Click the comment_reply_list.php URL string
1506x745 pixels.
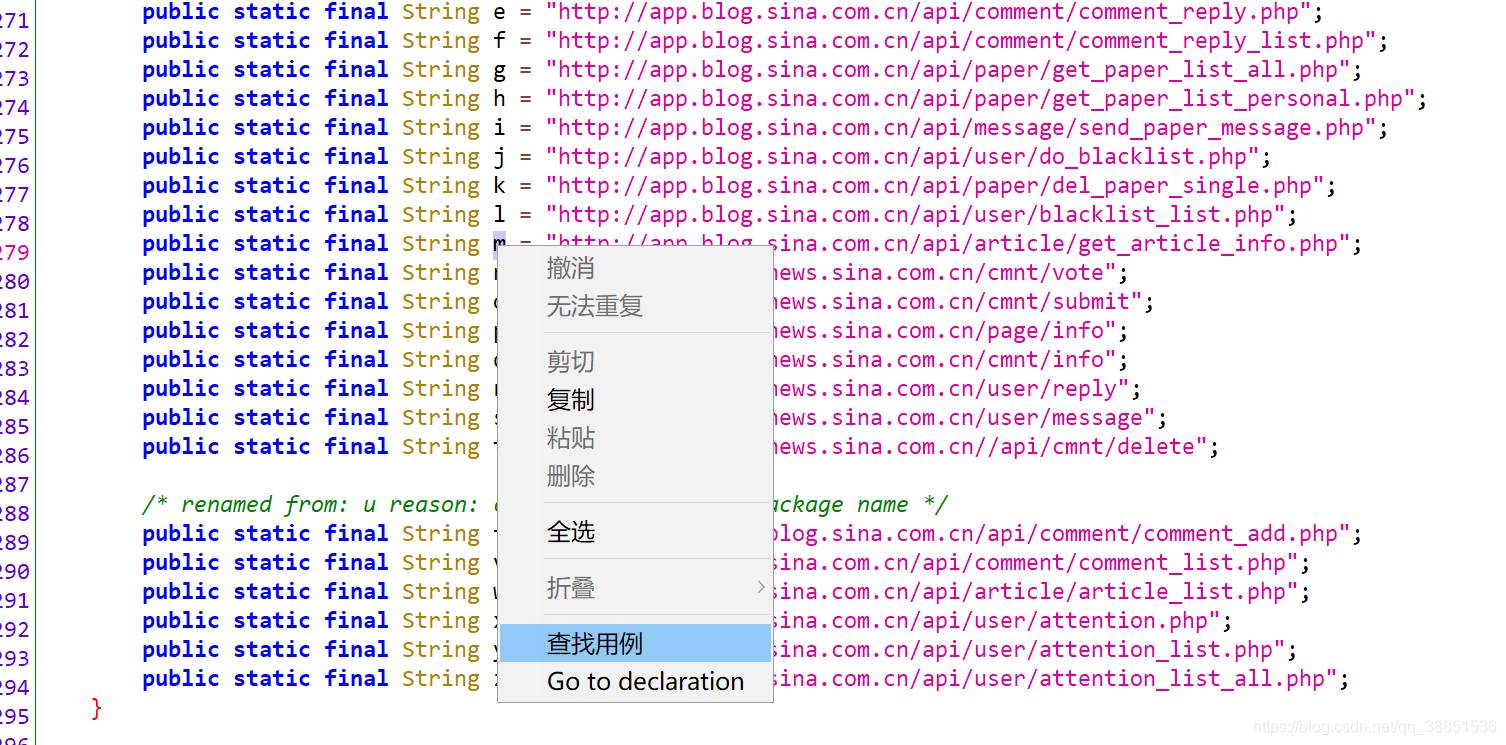coord(961,42)
